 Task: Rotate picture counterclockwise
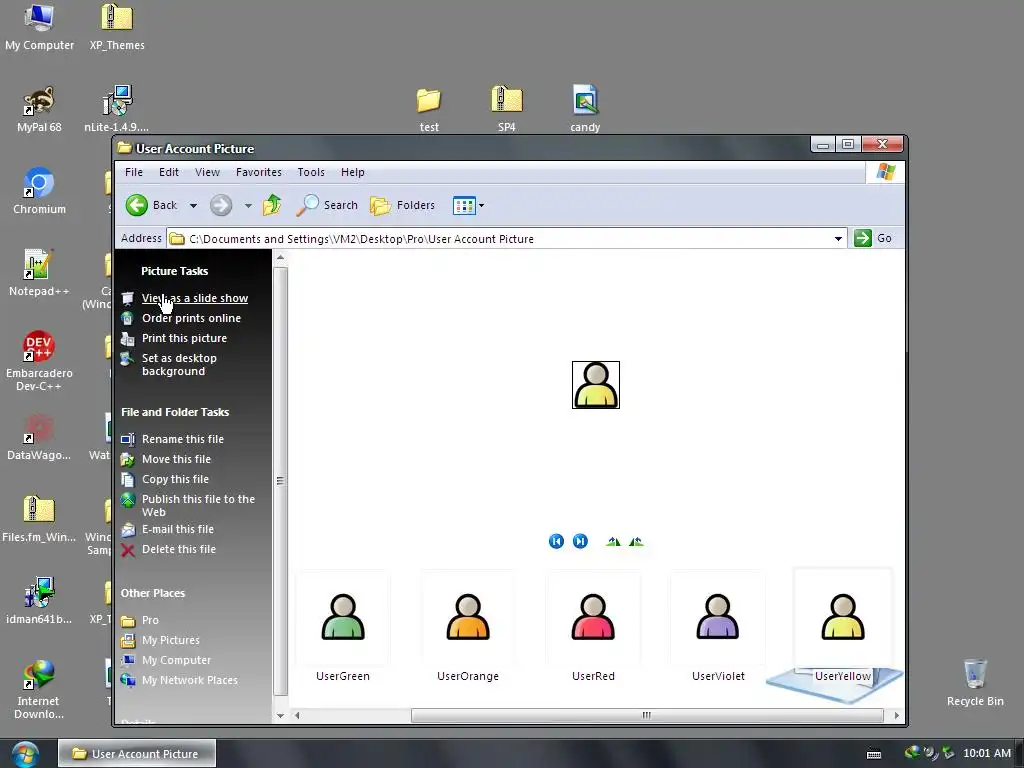(x=636, y=541)
